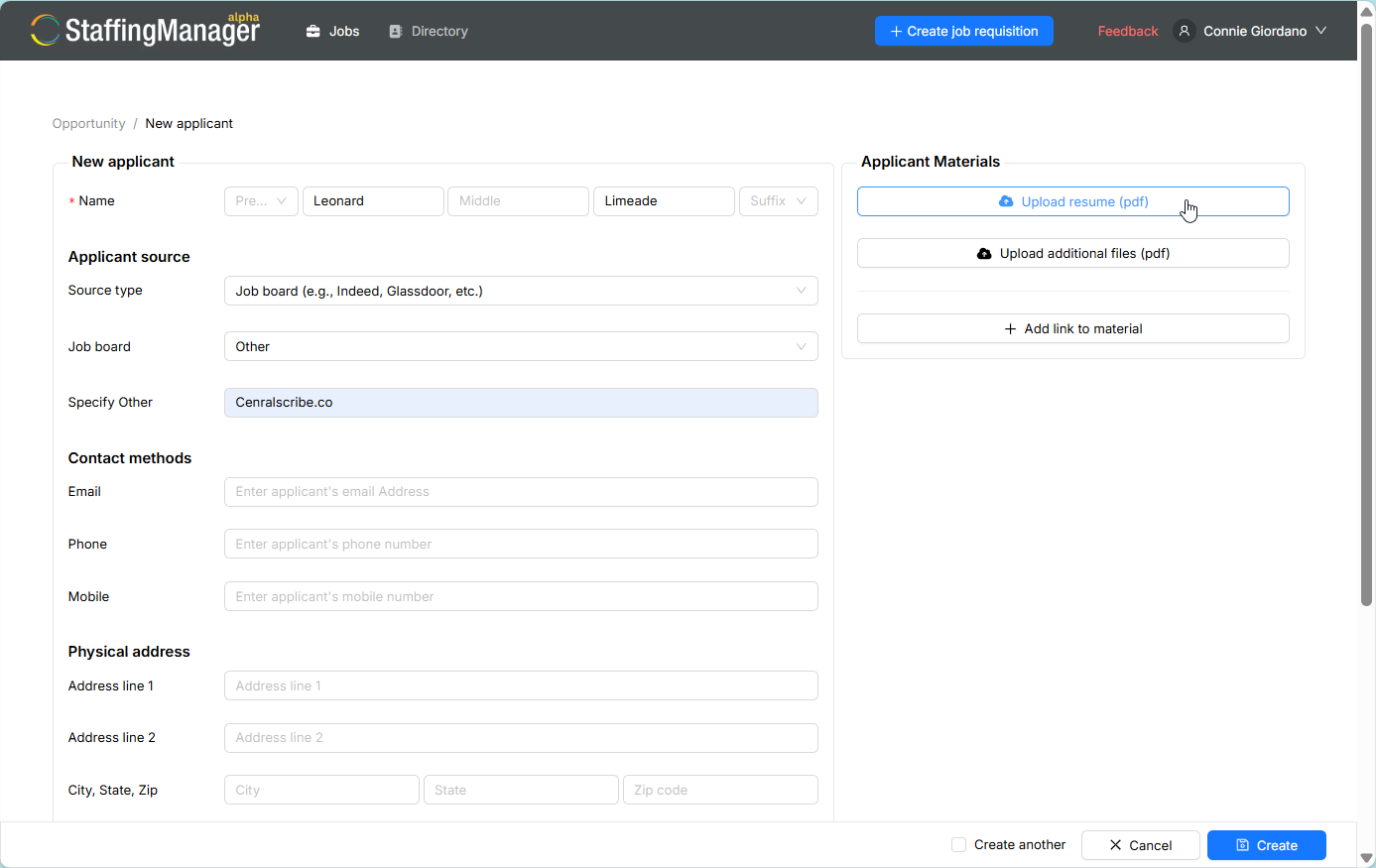Click the briefcase icon beside Jobs
The height and width of the screenshot is (868, 1376).
(313, 31)
